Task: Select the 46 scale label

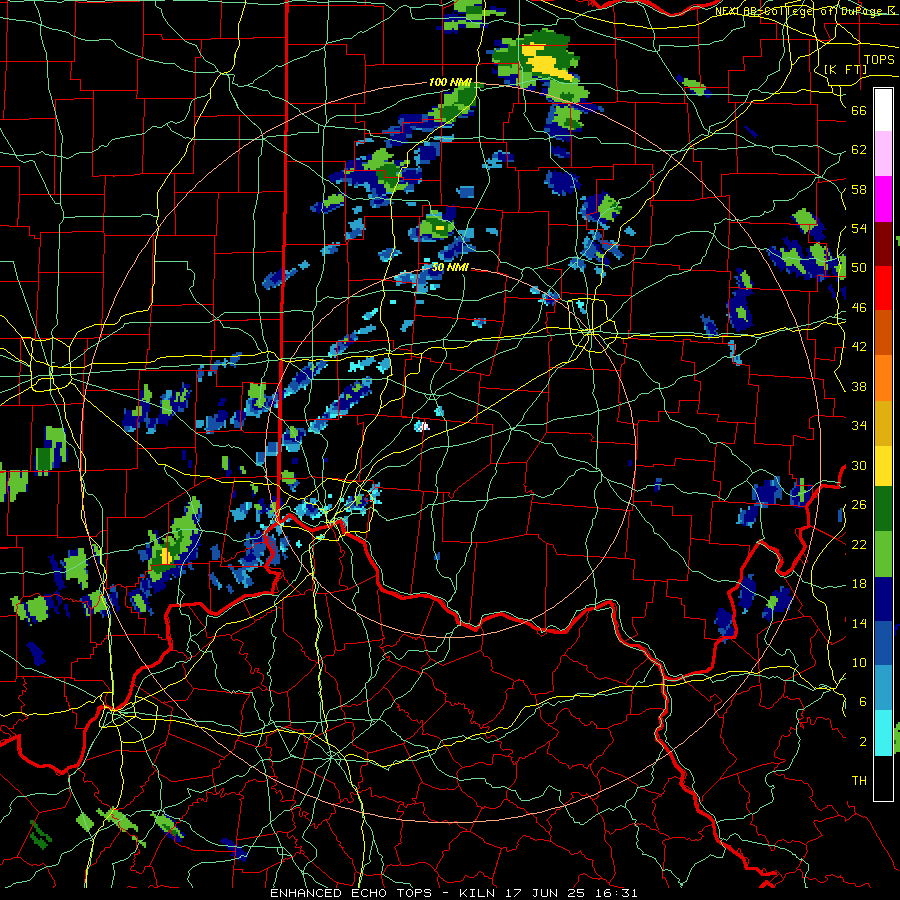Action: 859,307
